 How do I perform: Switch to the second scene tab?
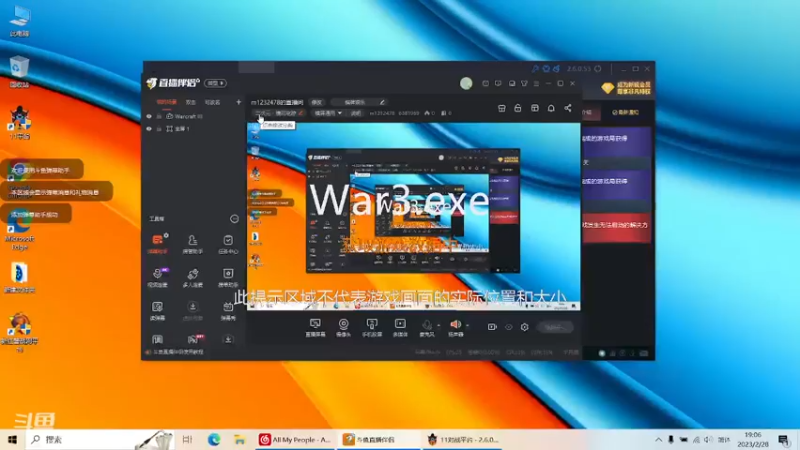tap(191, 102)
